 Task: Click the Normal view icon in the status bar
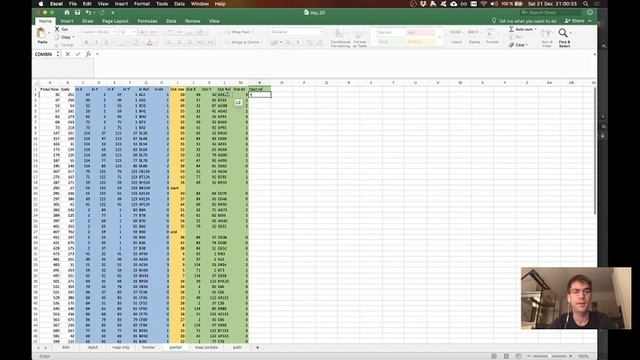tap(494, 356)
